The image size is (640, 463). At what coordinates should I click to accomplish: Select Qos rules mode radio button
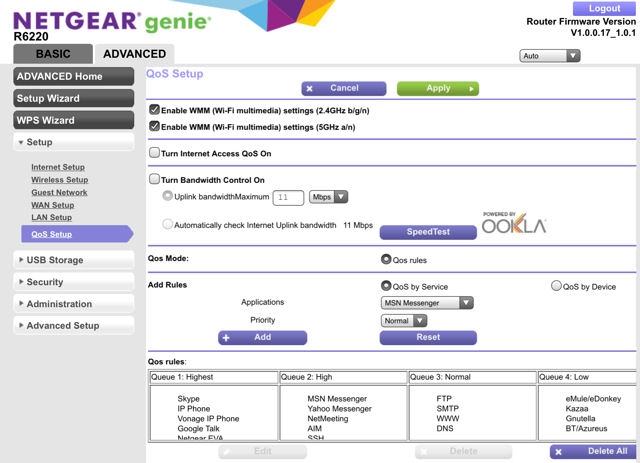click(x=386, y=259)
